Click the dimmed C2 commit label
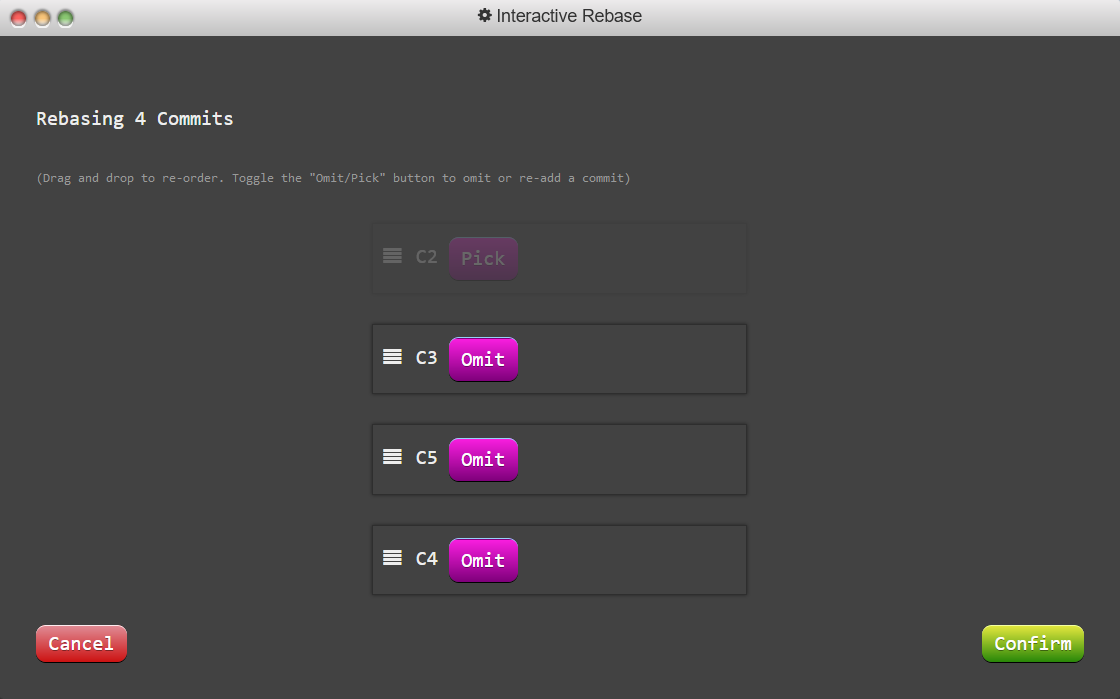 pos(426,257)
